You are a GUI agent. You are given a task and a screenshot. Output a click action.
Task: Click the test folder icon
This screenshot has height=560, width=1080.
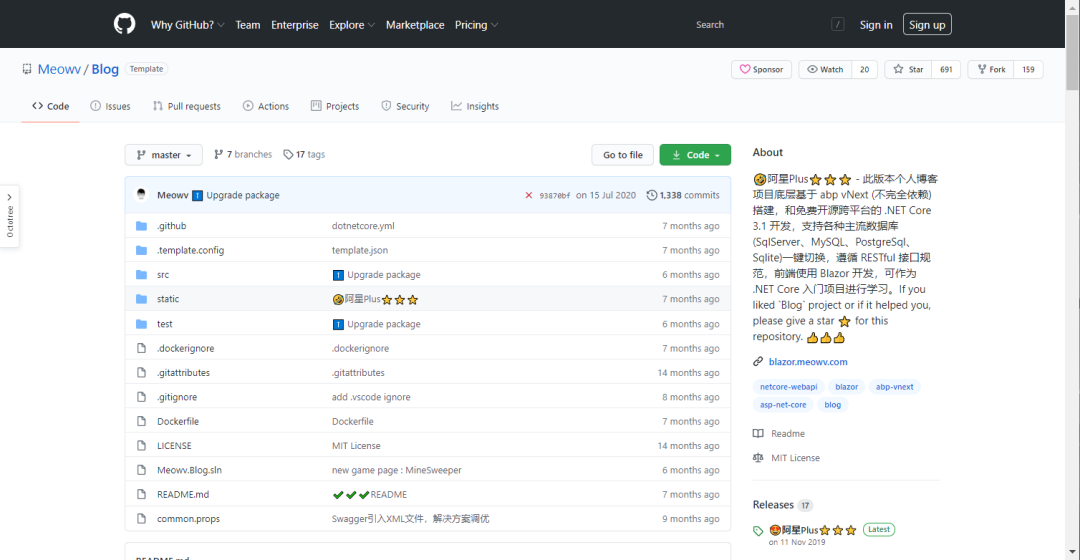[141, 324]
